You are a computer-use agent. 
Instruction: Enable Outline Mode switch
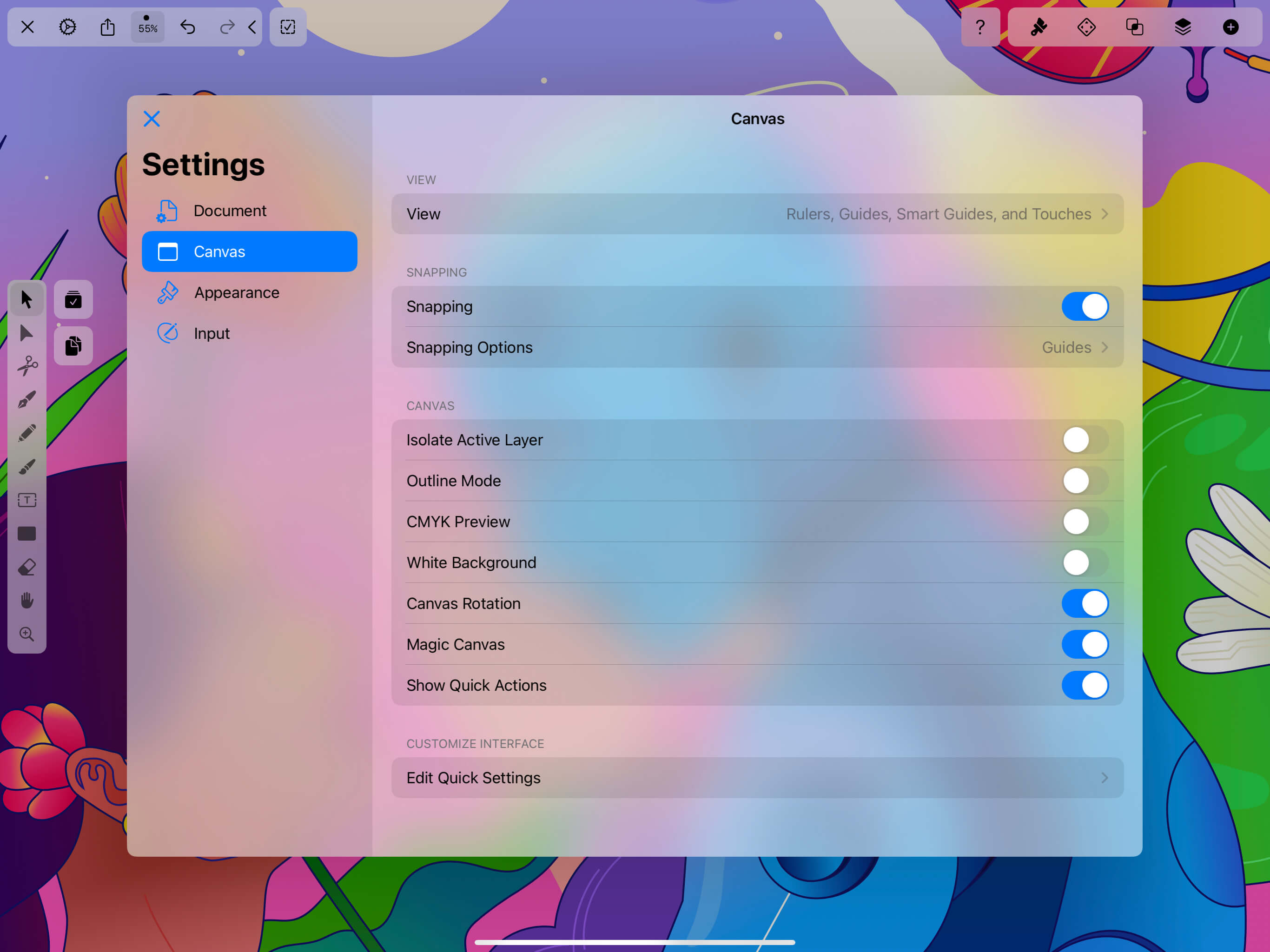tap(1084, 481)
